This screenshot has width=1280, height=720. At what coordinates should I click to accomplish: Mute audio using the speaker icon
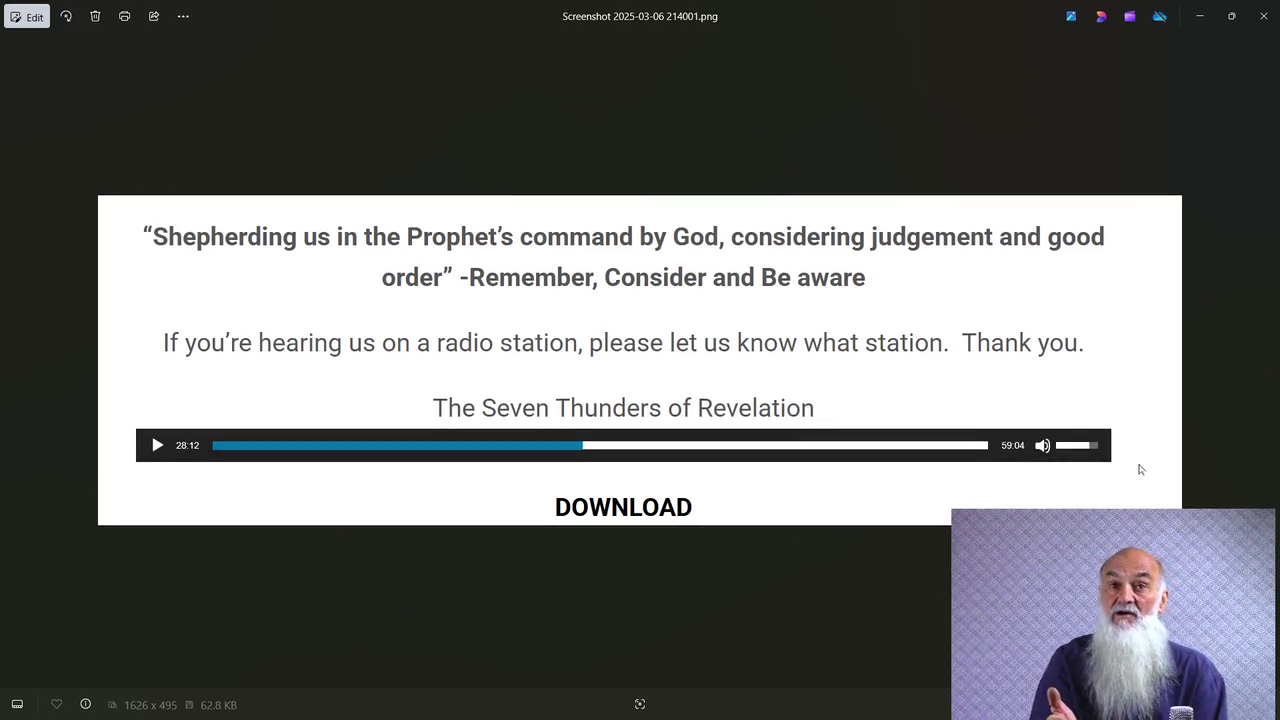coord(1042,446)
